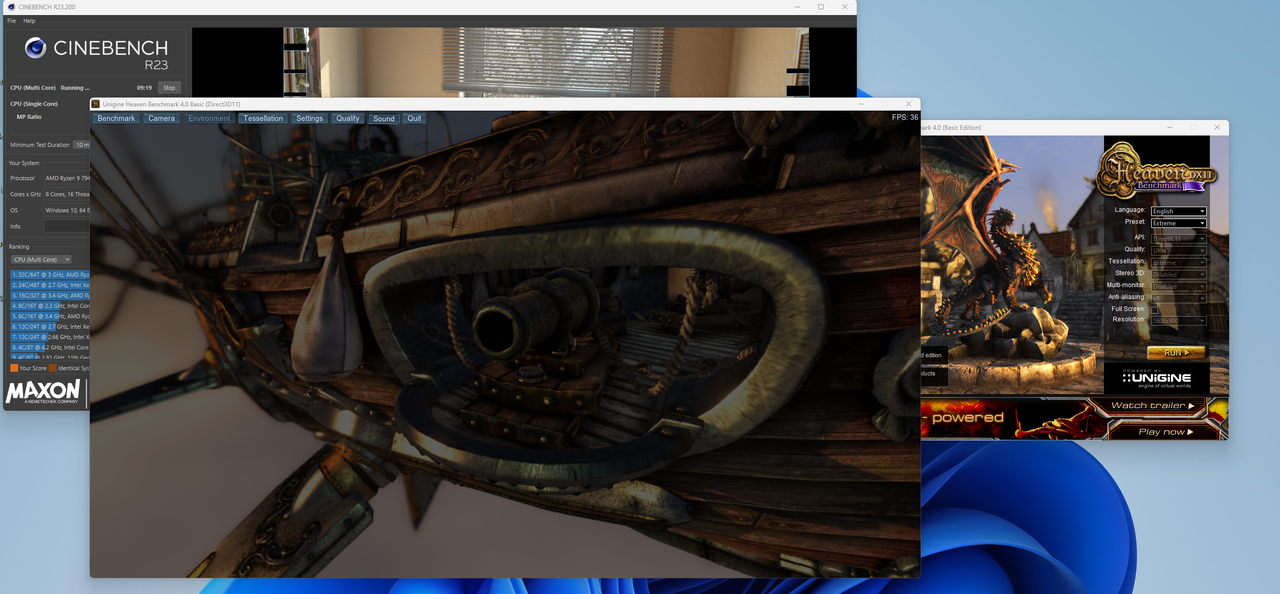
Task: Click the MAXON logo in Cinebench
Action: 43,392
